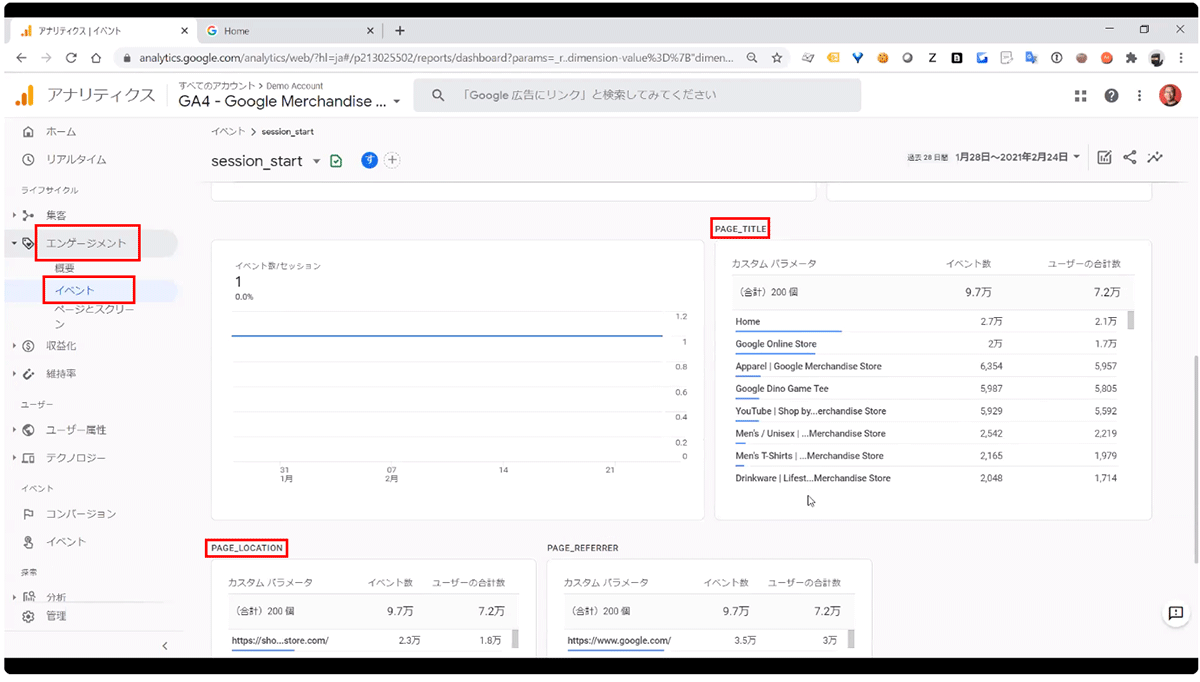Select 概要 under エンゲージメント
Viewport: 1200px width, 682px height.
(64, 268)
